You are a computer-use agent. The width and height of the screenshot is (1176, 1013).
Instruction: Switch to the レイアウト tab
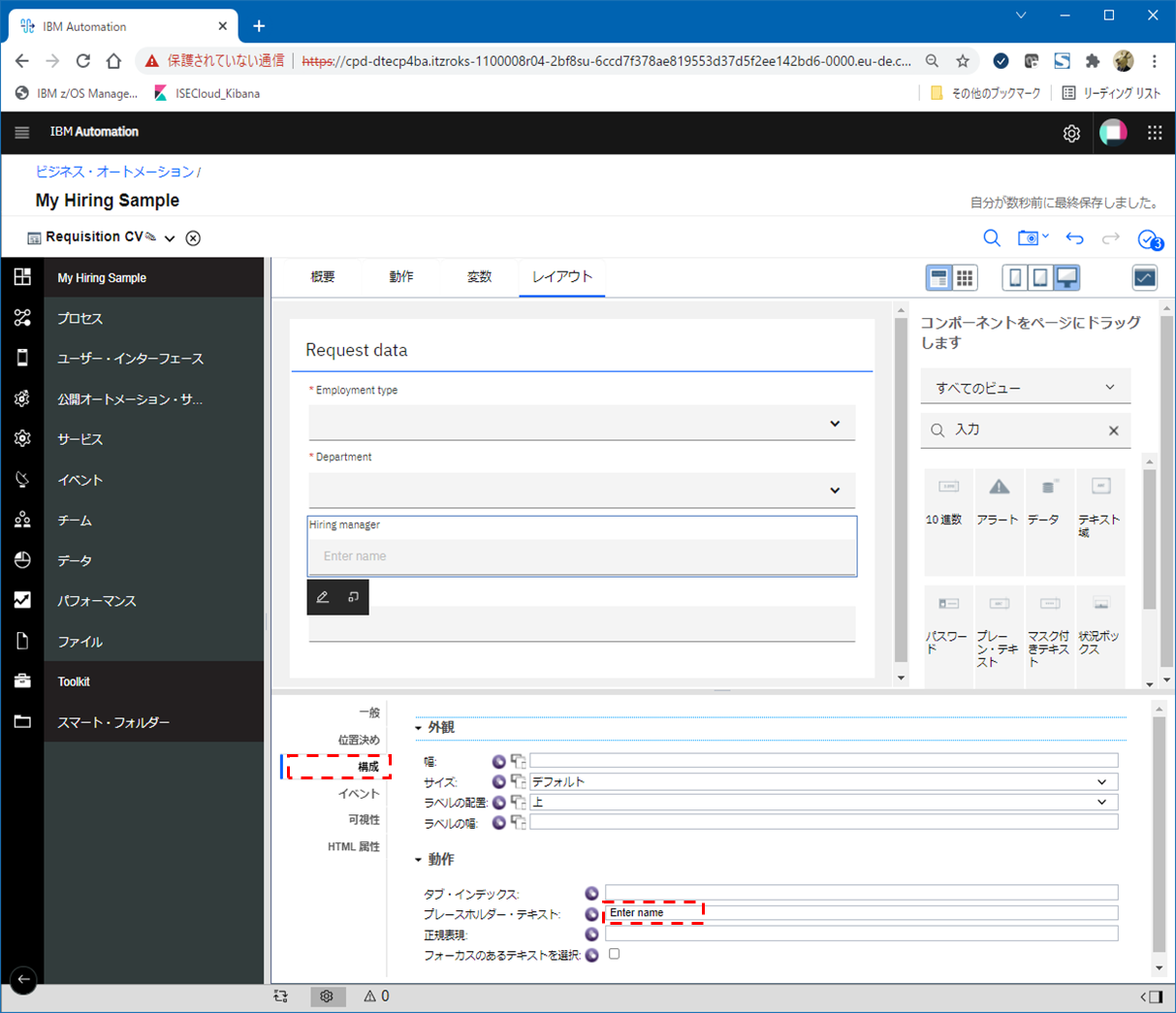562,277
